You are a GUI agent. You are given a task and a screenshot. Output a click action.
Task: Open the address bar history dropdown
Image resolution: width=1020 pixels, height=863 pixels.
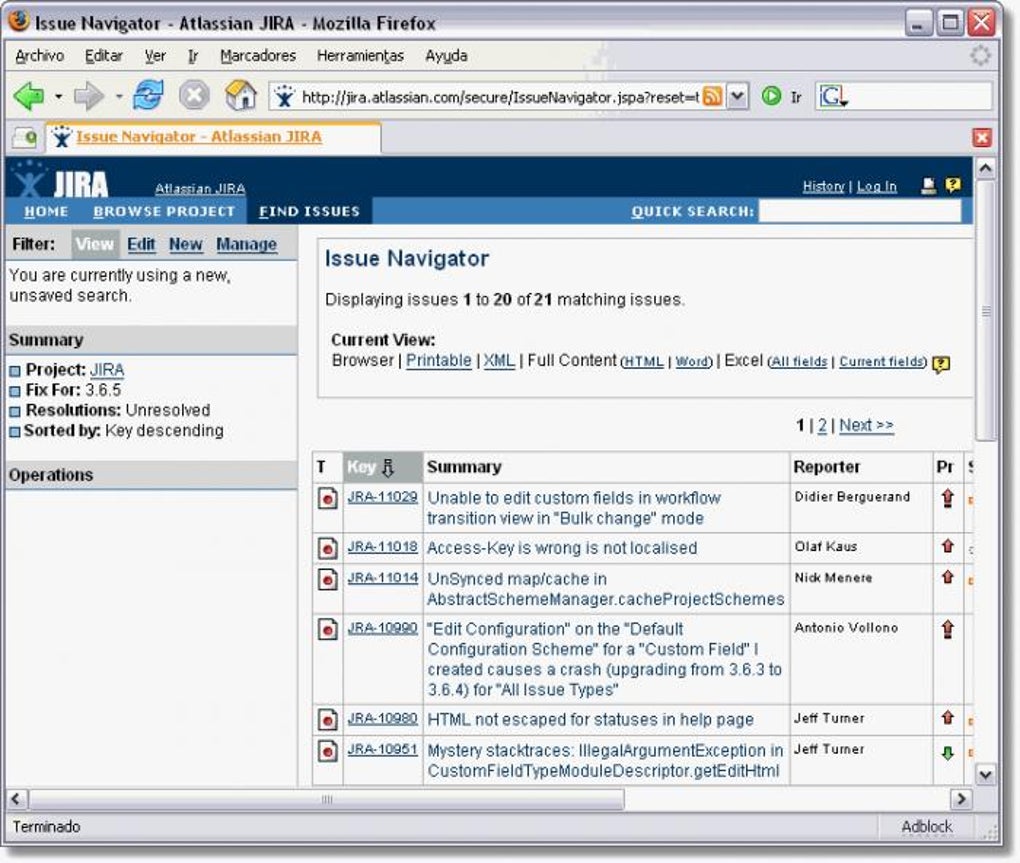tap(737, 97)
